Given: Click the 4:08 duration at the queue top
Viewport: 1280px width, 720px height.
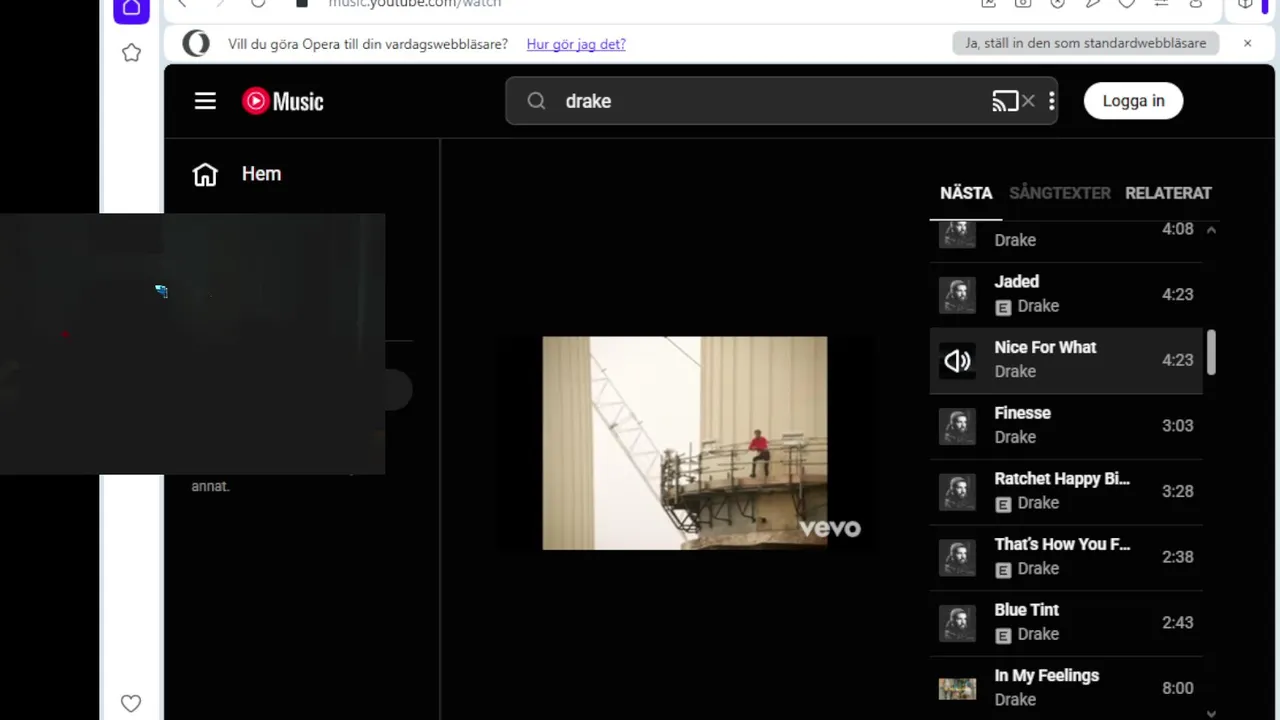Looking at the screenshot, I should point(1177,229).
